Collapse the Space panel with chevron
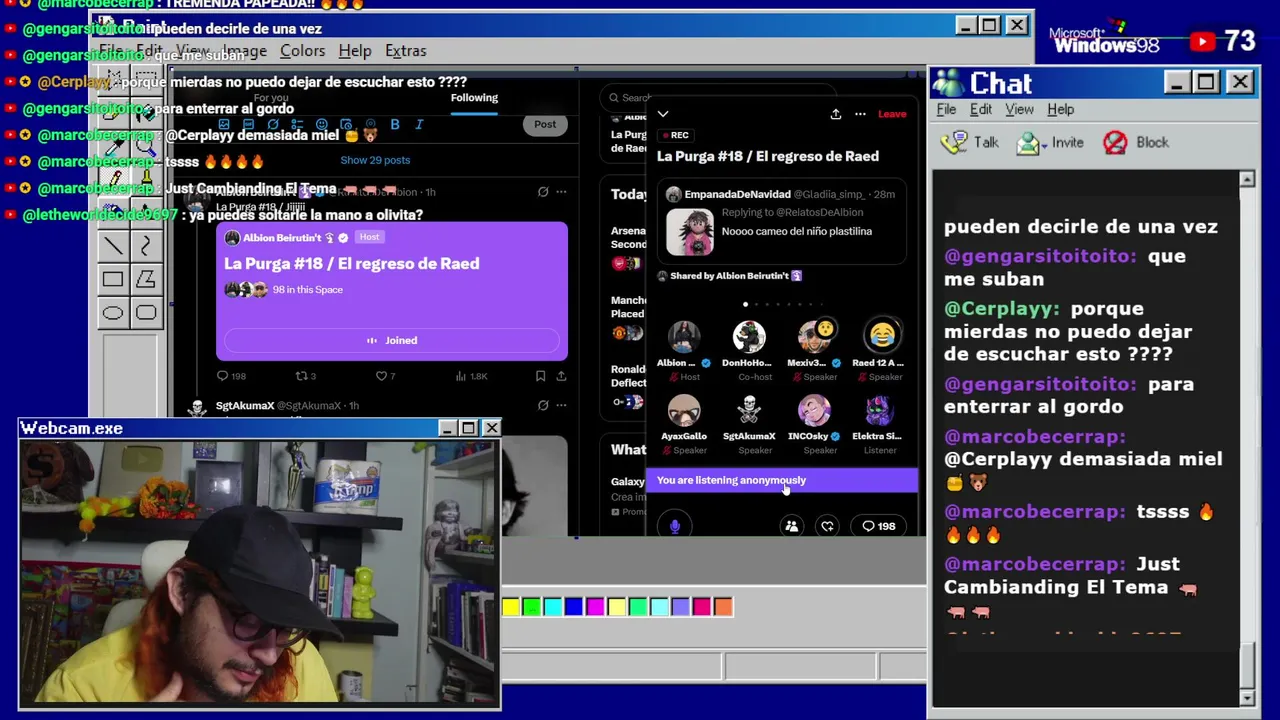 click(663, 114)
